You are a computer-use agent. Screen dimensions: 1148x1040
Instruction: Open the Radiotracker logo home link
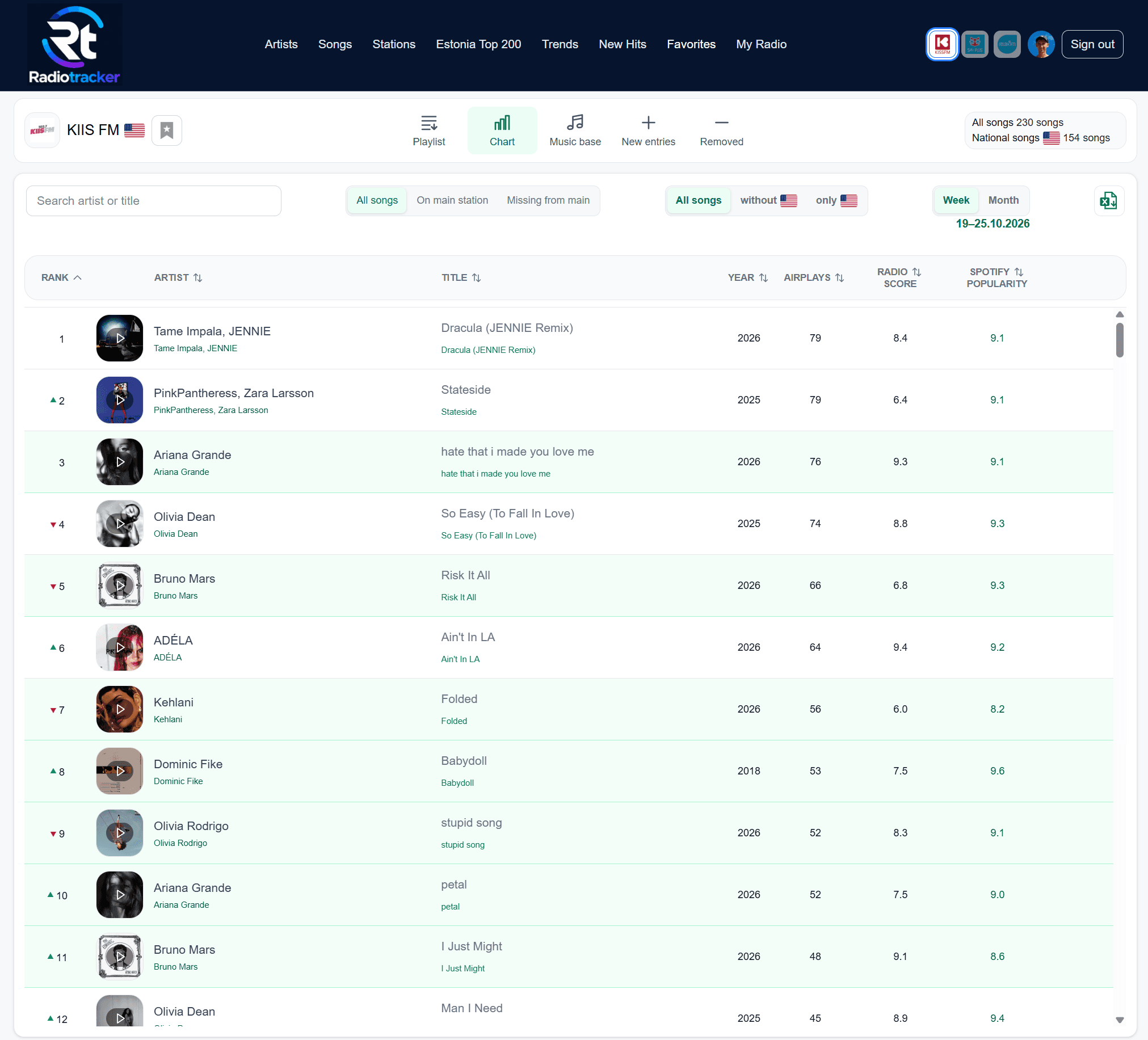74,45
